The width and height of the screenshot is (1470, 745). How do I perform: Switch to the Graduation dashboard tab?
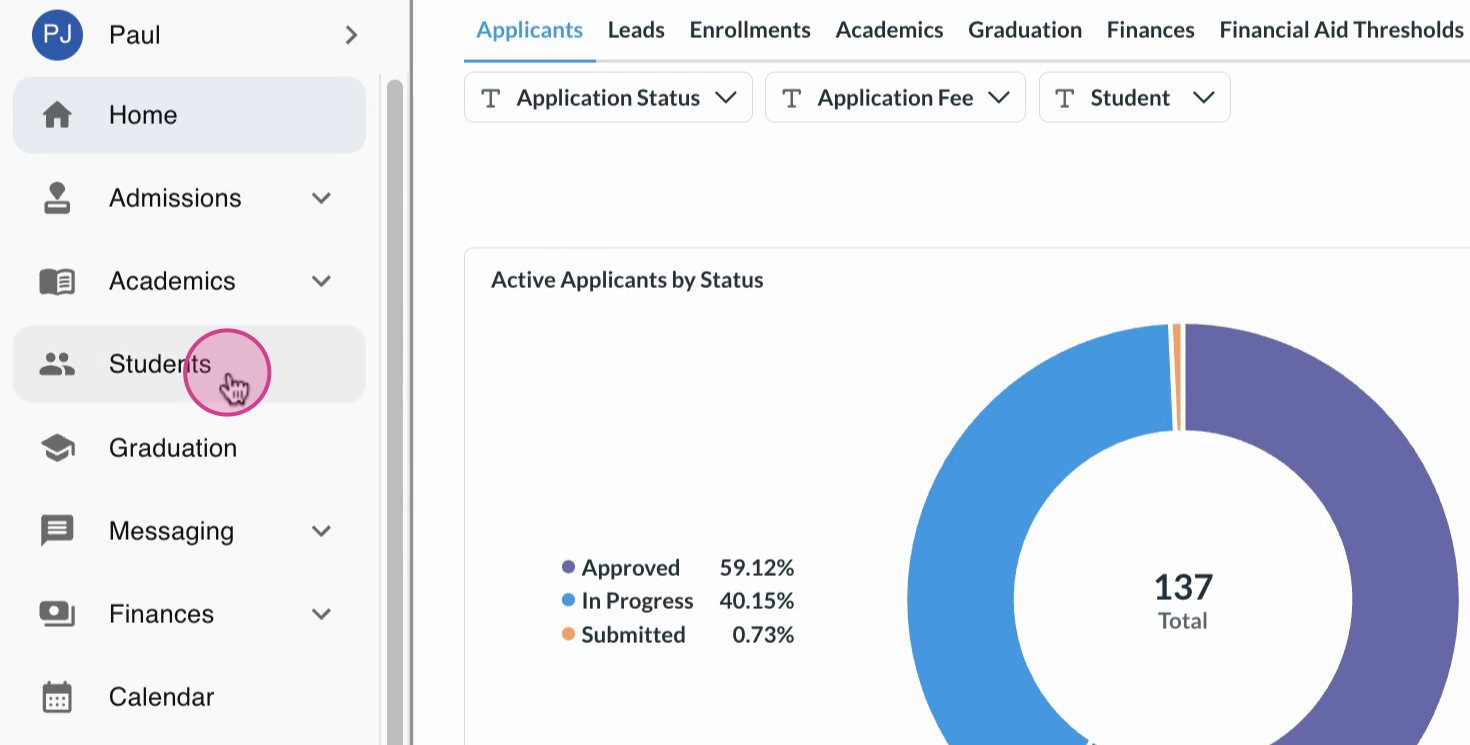[1025, 30]
